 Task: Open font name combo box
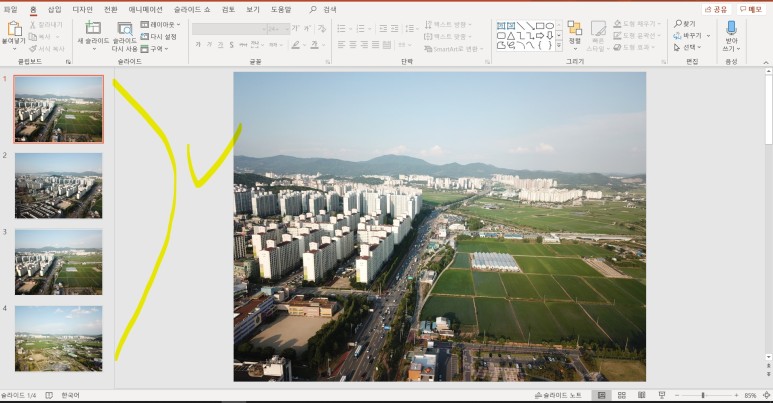[230, 29]
